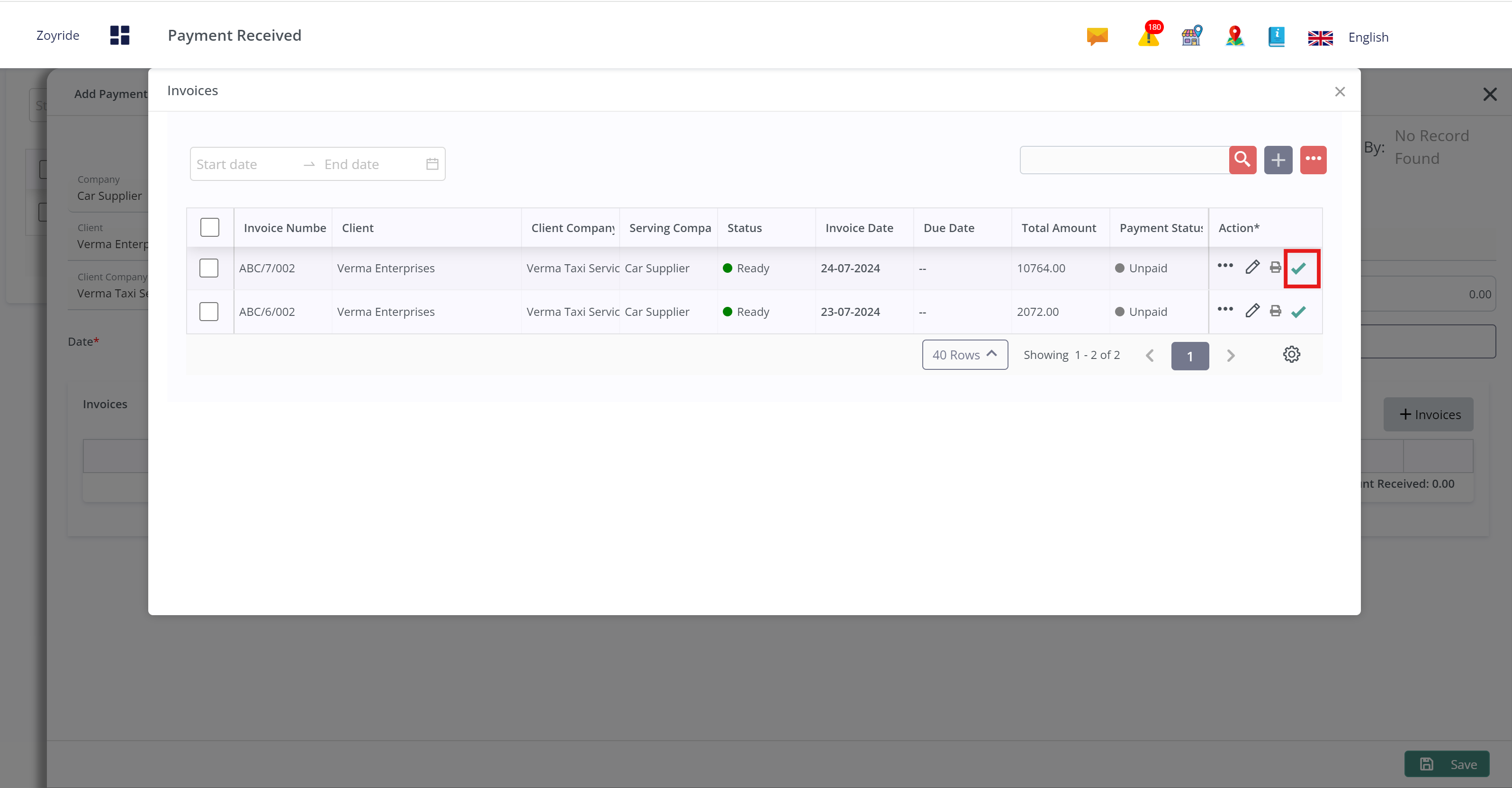
Task: Open the table settings gear icon
Action: (1291, 354)
